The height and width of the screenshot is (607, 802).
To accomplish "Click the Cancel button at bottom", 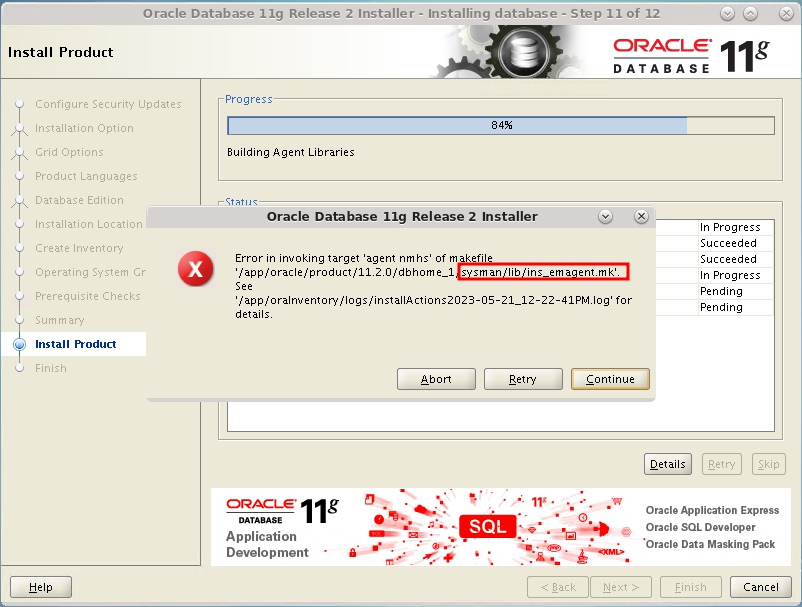I will pos(761,587).
